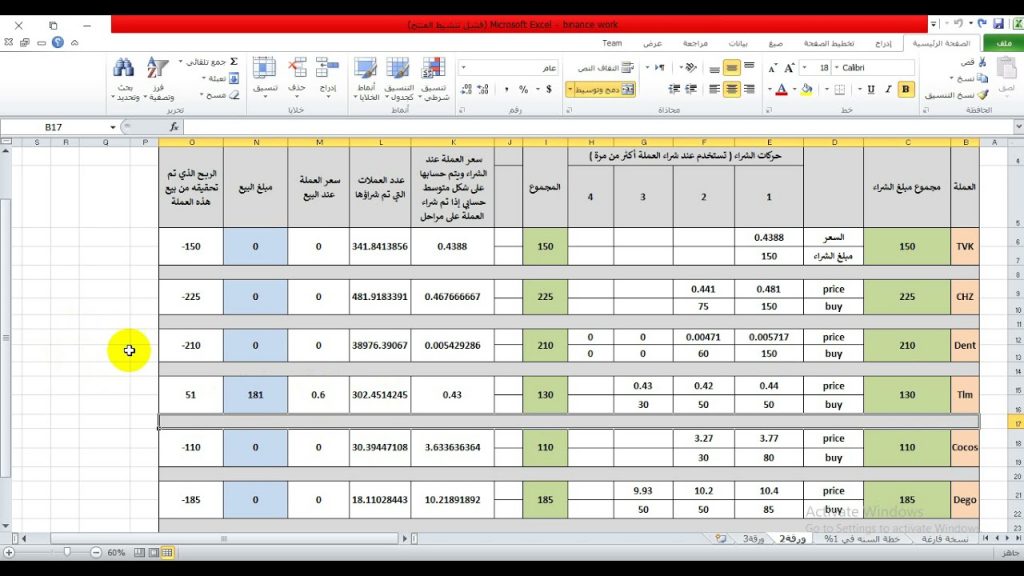
Task: Toggle Underline formatting
Action: coord(871,89)
